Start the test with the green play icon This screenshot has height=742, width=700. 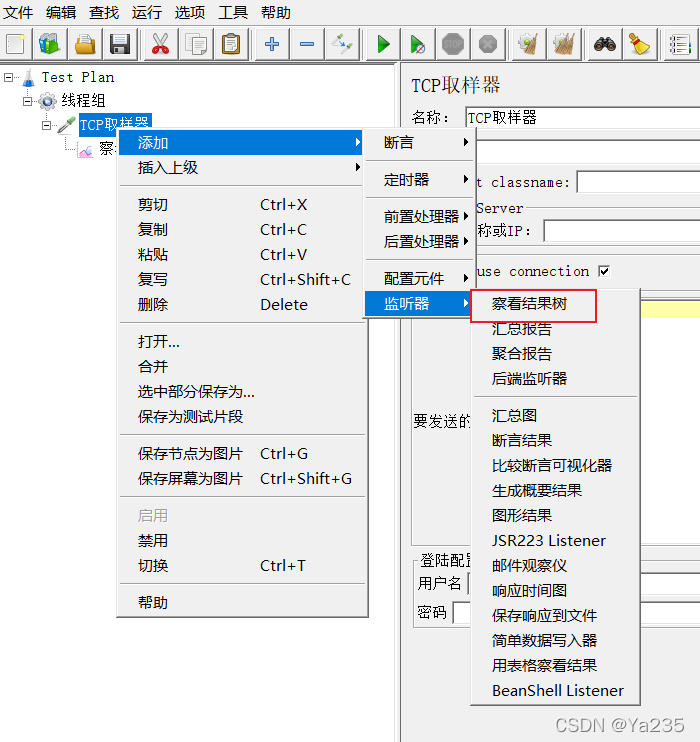click(383, 44)
